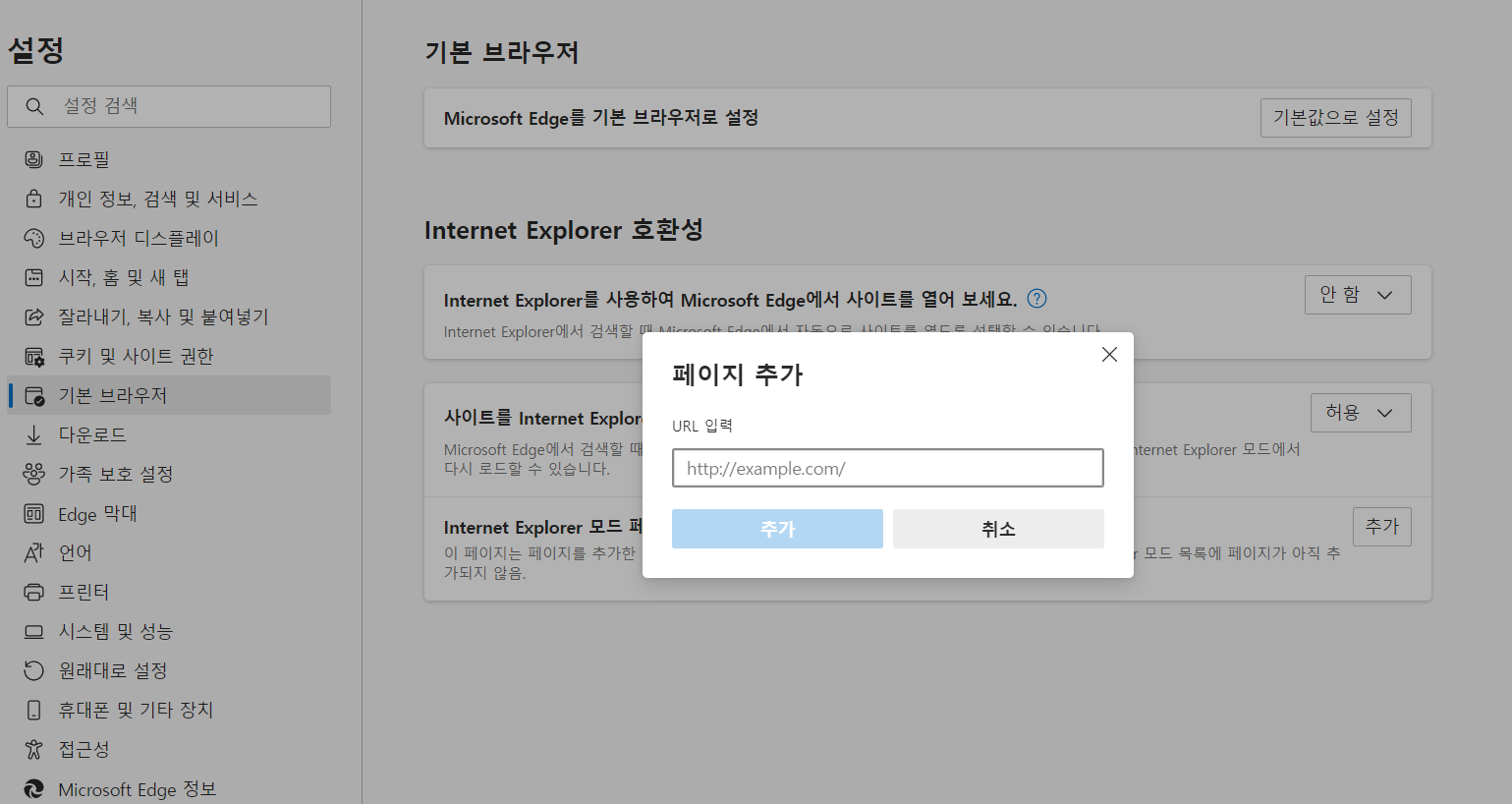
Task: Open 휴대폰 및 기타 장치 settings
Action: (169, 710)
